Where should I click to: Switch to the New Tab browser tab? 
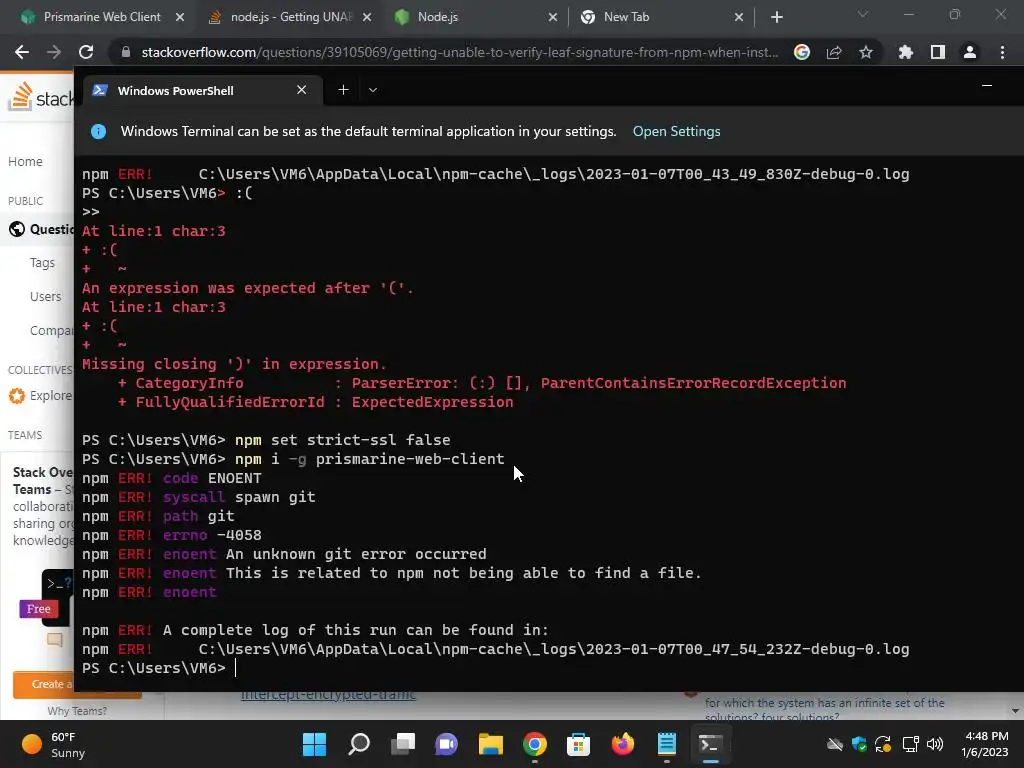pyautogui.click(x=661, y=17)
